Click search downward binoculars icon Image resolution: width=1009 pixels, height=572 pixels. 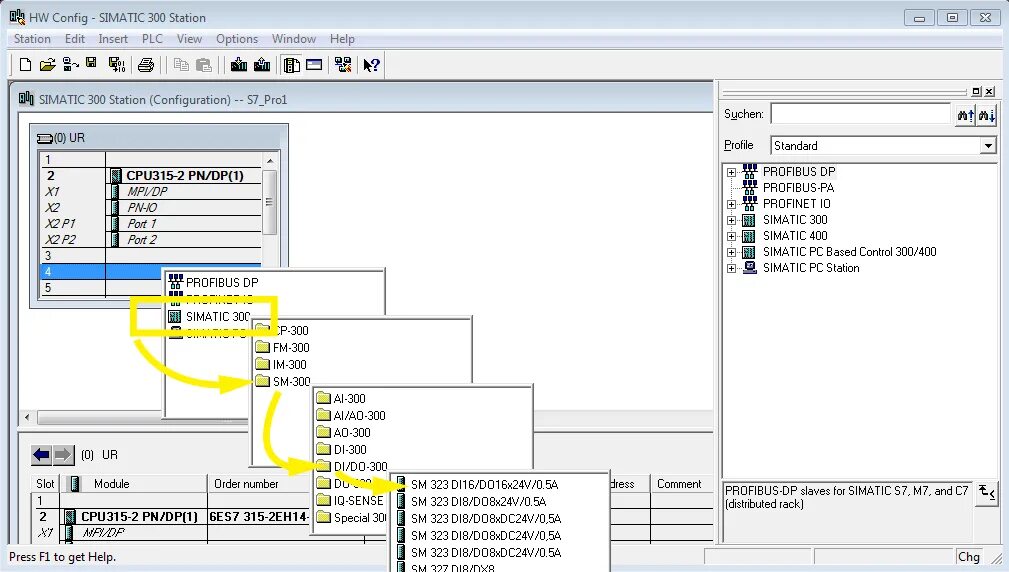click(986, 115)
